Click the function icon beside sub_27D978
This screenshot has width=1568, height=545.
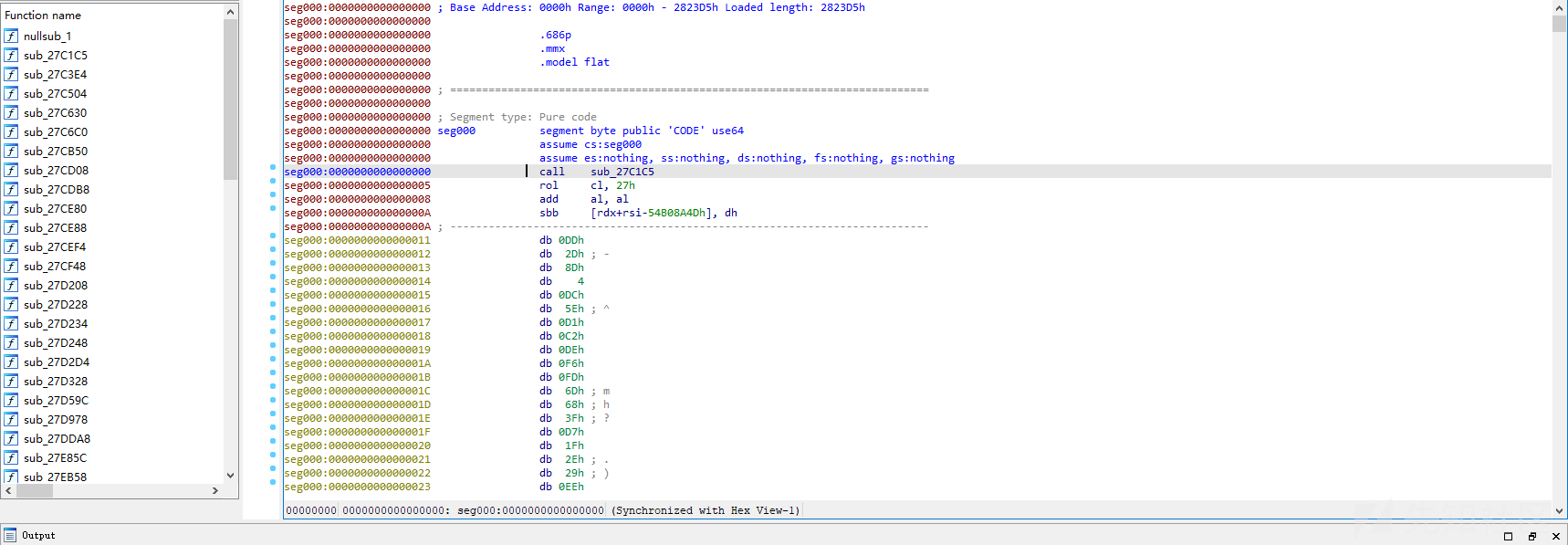tap(11, 419)
